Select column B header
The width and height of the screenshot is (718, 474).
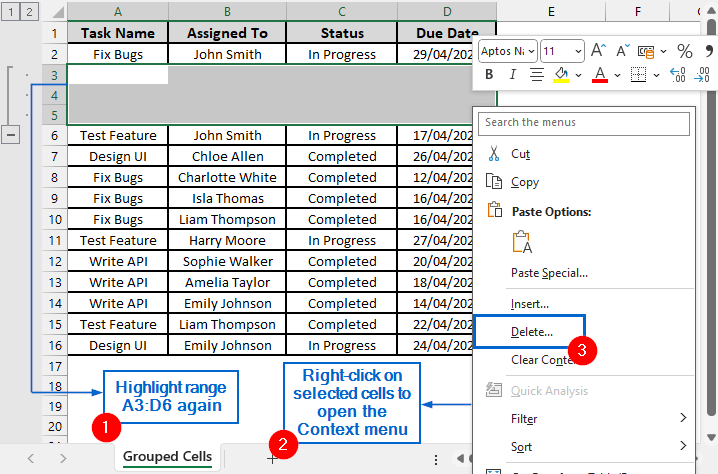[x=227, y=11]
